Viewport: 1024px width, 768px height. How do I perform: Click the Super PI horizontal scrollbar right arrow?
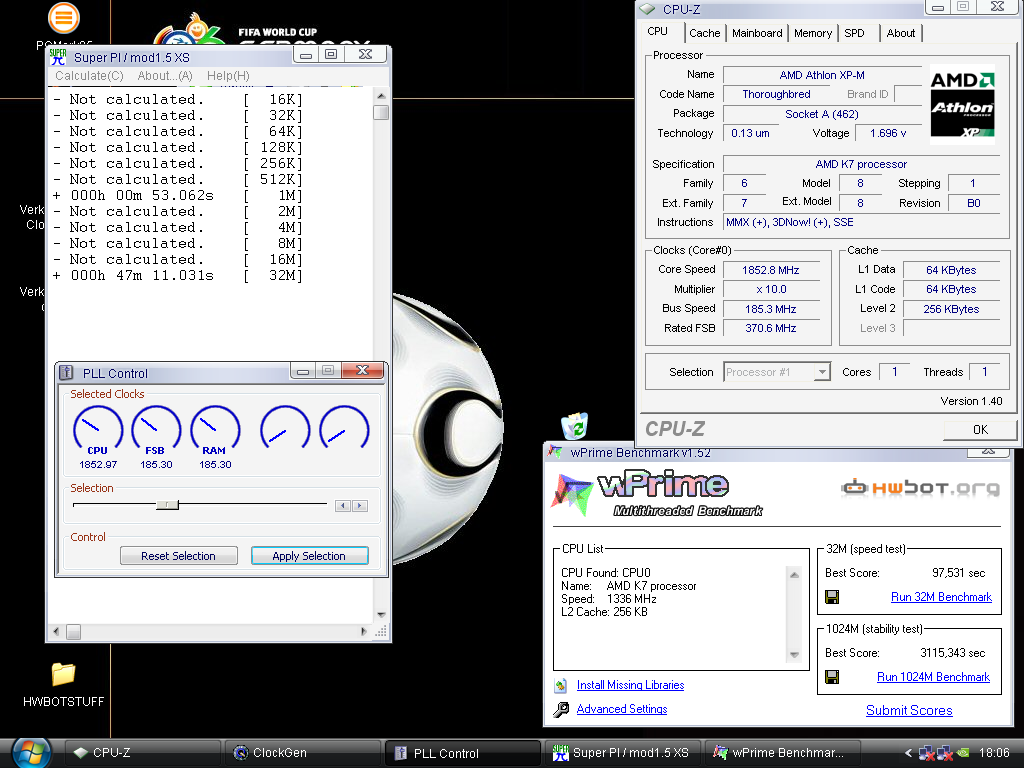point(364,632)
